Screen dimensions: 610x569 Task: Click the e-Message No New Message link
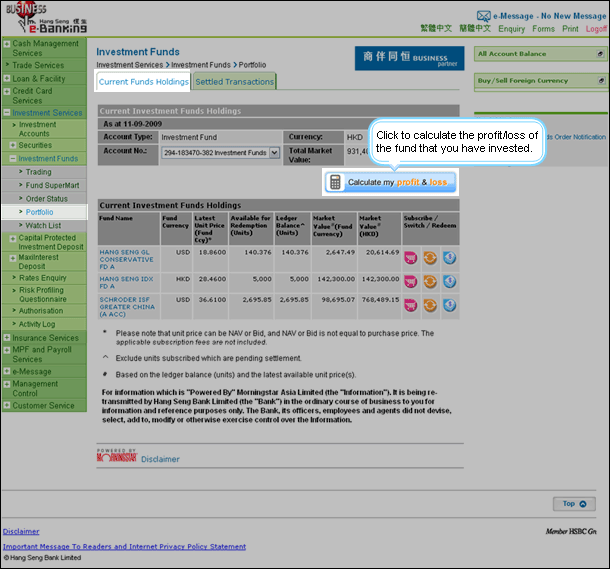549,16
